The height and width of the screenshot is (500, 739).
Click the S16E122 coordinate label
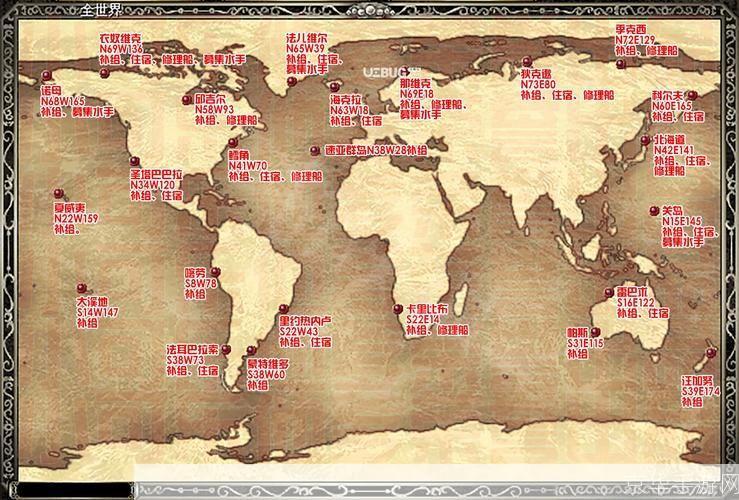(636, 303)
